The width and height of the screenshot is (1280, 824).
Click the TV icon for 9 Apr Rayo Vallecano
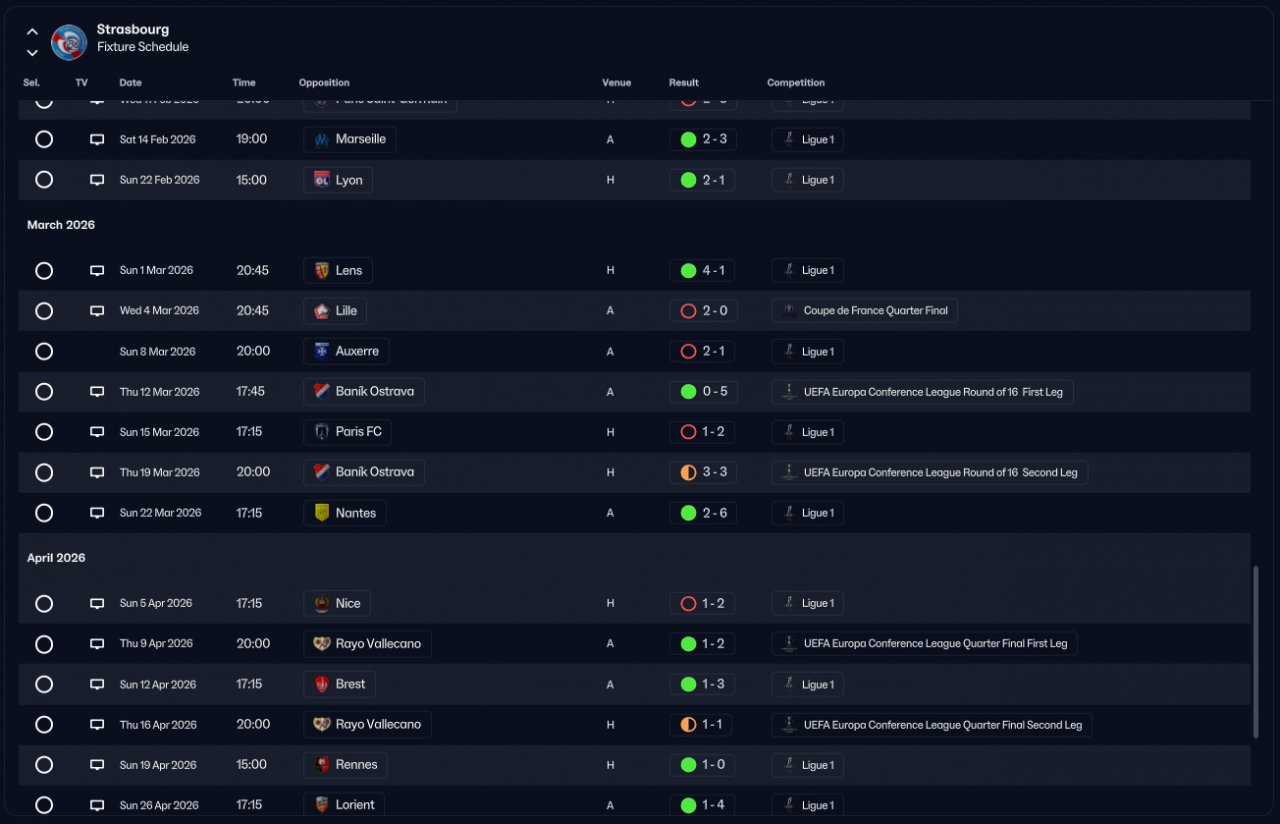tap(97, 644)
